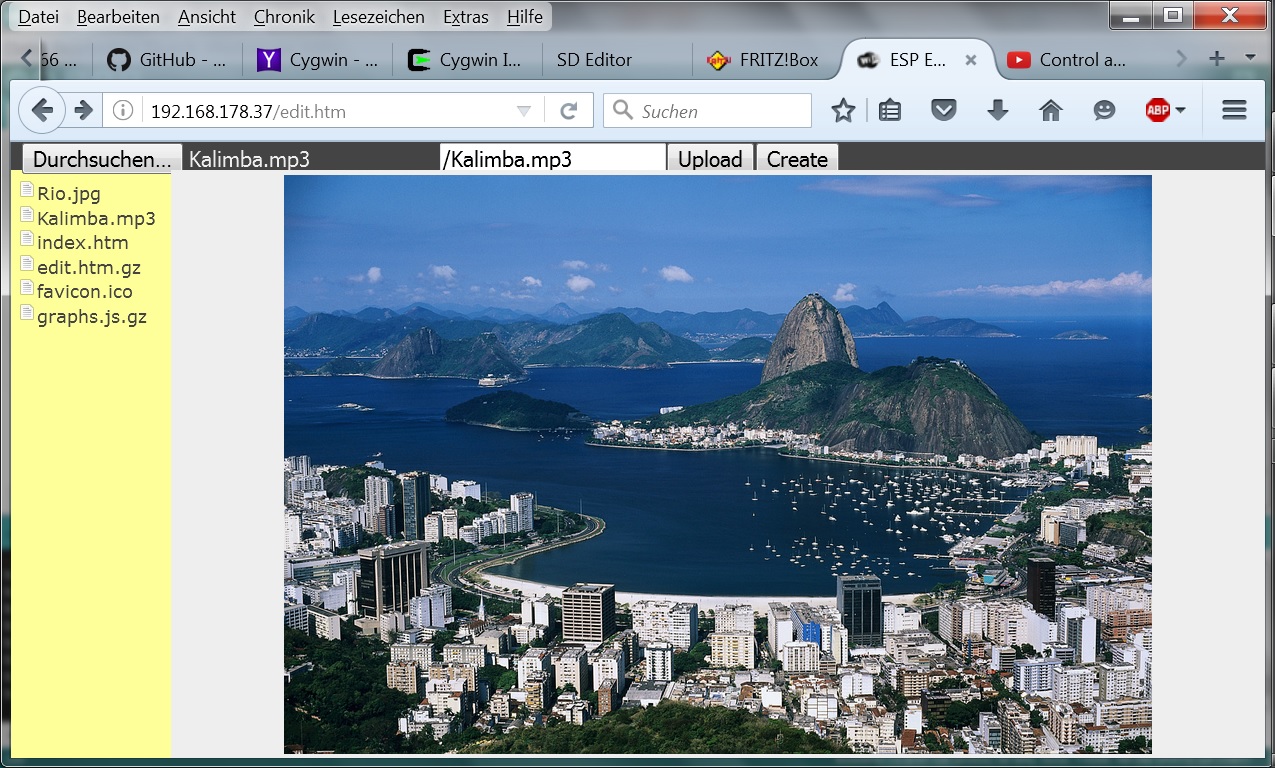Click the Create button
Viewport: 1275px width, 768px height.
coord(797,159)
